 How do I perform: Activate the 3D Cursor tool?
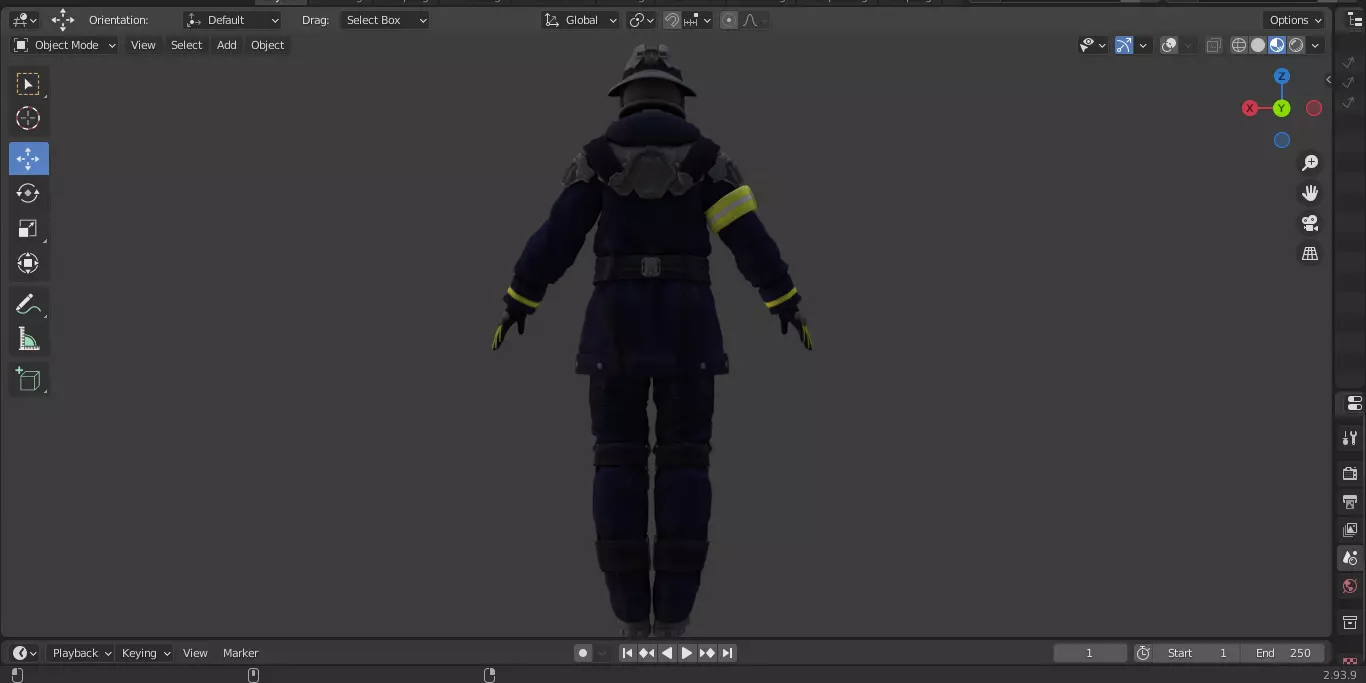28,118
